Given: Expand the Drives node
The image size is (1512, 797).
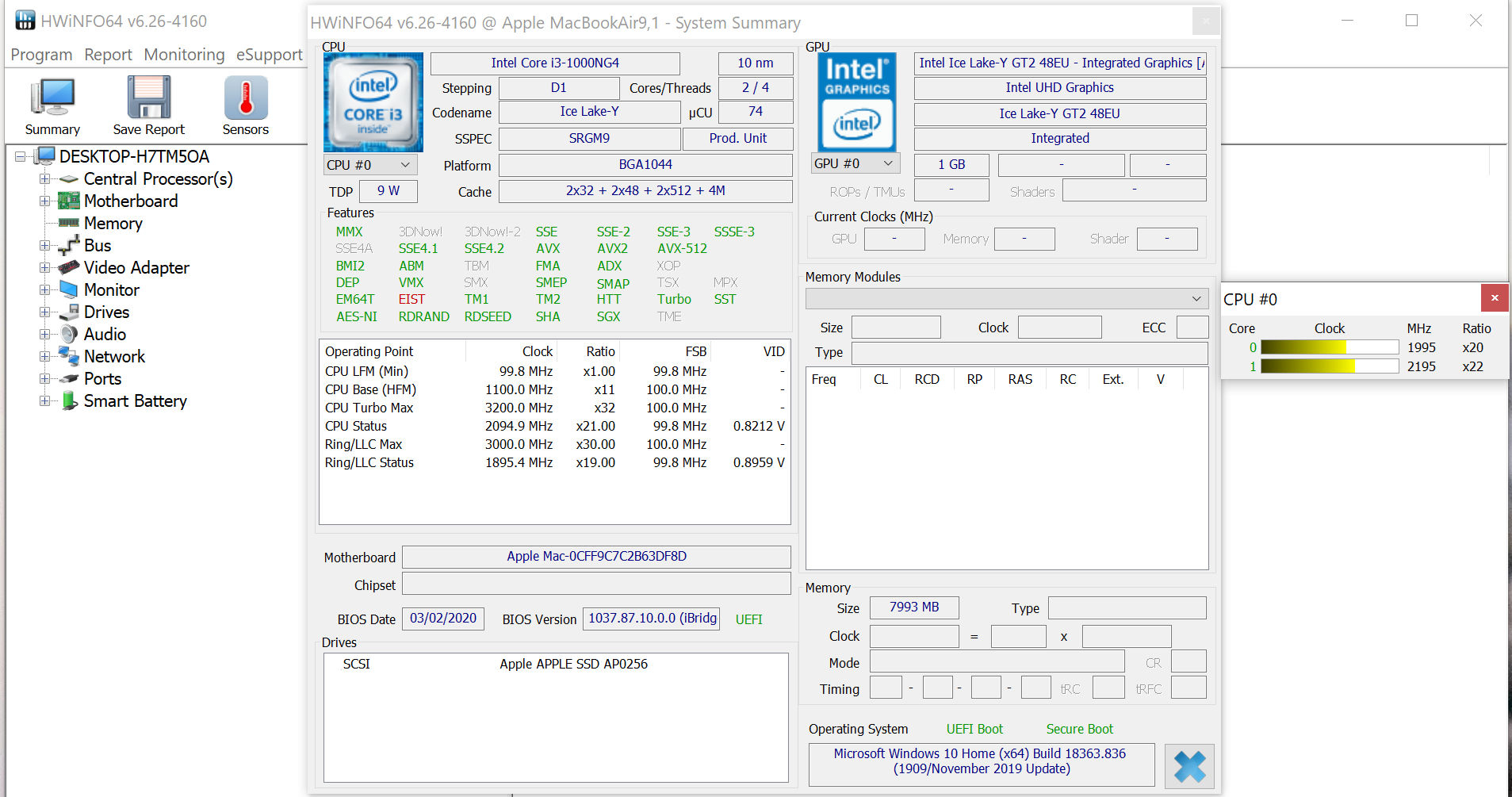Looking at the screenshot, I should (x=45, y=312).
